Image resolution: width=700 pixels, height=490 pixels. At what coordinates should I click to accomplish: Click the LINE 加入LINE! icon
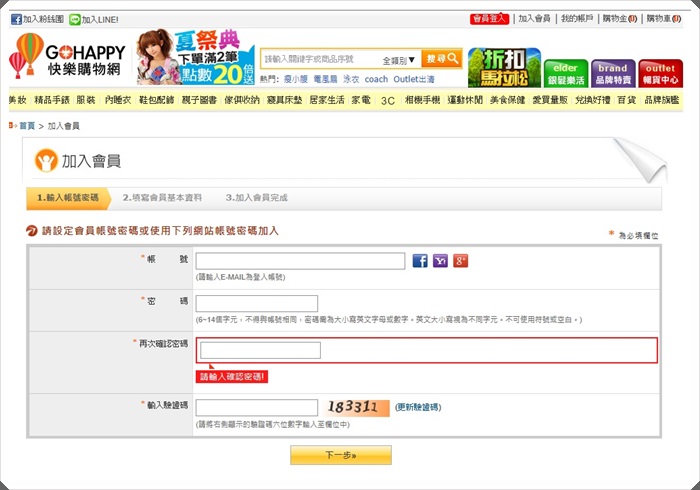pyautogui.click(x=75, y=19)
